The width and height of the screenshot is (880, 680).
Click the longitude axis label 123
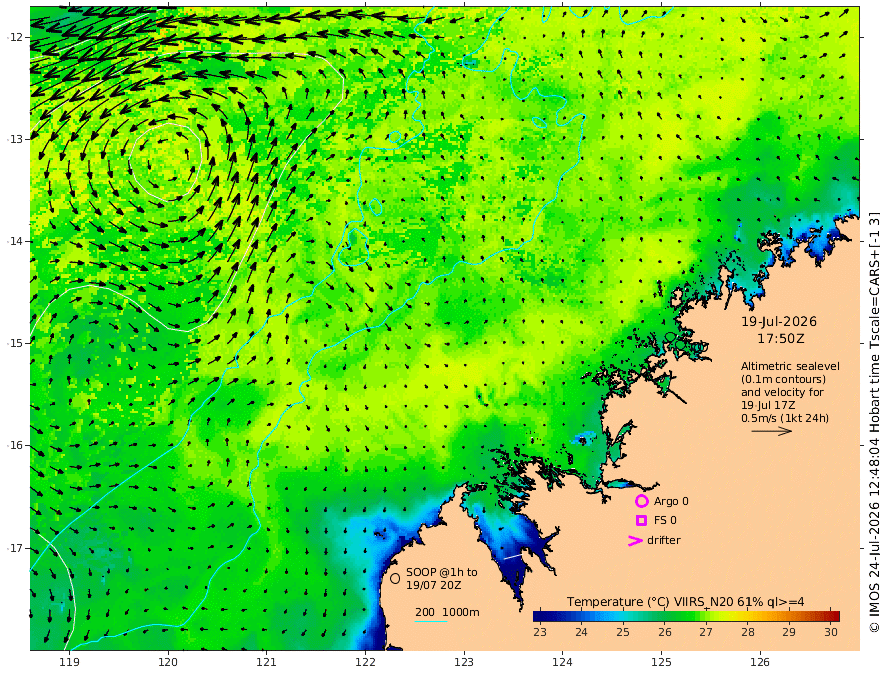point(464,663)
